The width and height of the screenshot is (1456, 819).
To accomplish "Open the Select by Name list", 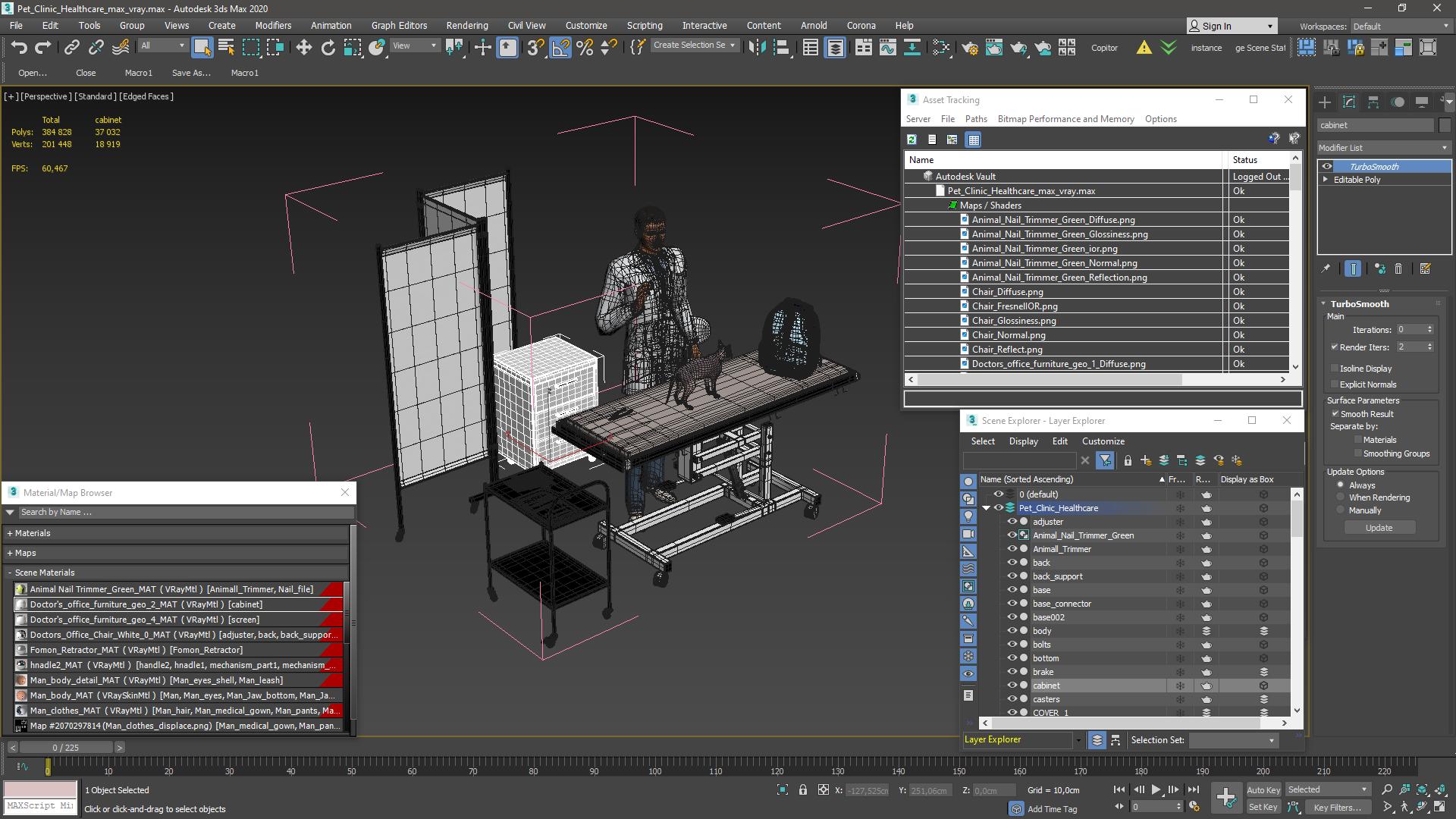I will [226, 48].
